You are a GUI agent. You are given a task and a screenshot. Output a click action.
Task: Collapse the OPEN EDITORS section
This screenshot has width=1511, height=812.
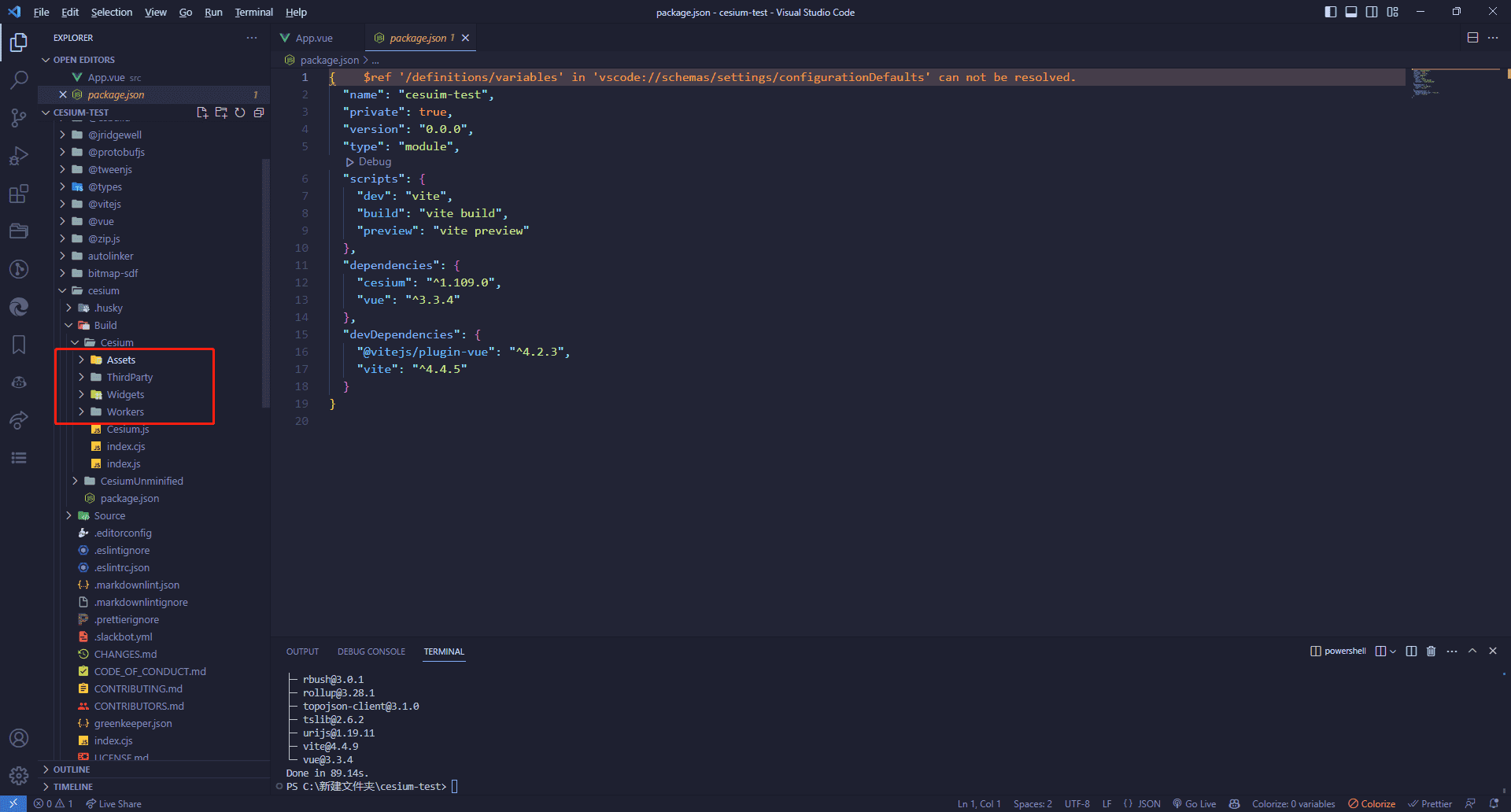[84, 60]
